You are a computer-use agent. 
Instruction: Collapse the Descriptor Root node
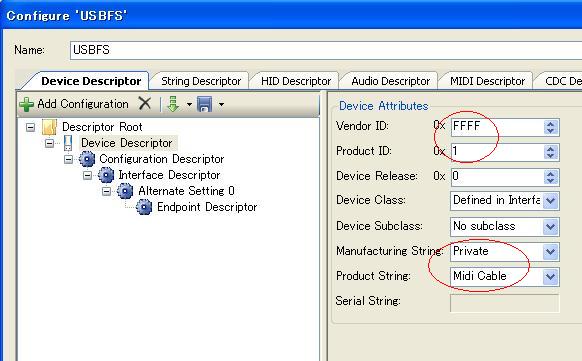coord(30,127)
